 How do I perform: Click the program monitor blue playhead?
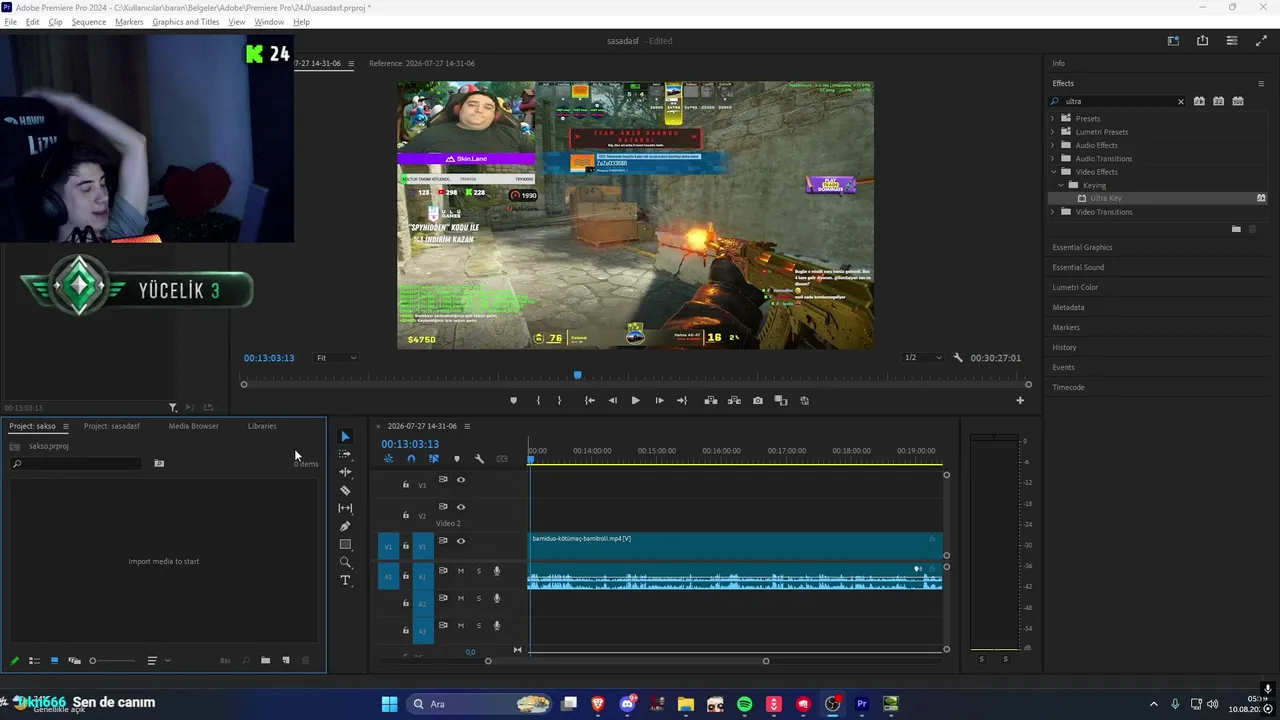coord(577,375)
